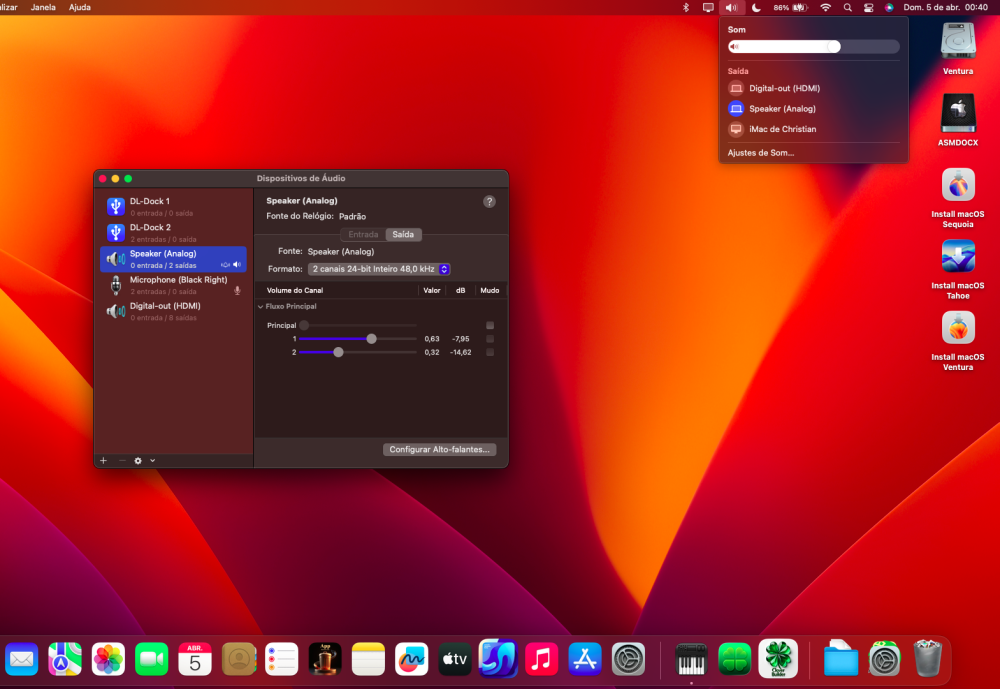Screen dimensions: 1000x689
Task: Mute channel 2 with its Mudo checkbox
Action: click(490, 352)
